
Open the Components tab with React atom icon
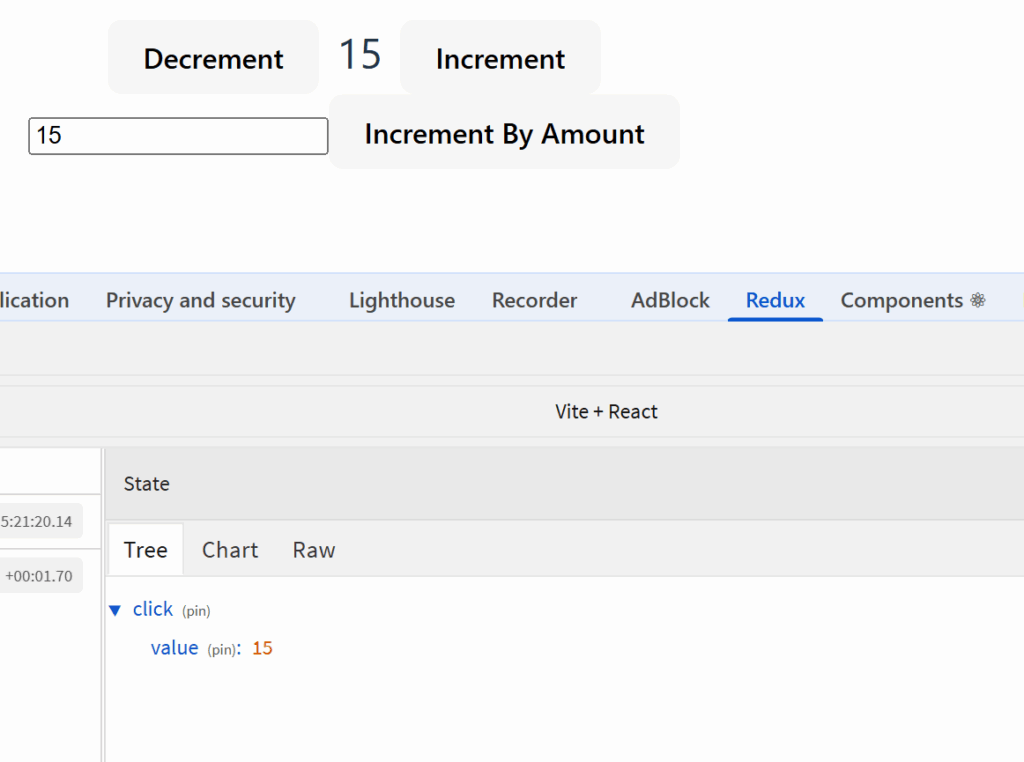click(912, 300)
